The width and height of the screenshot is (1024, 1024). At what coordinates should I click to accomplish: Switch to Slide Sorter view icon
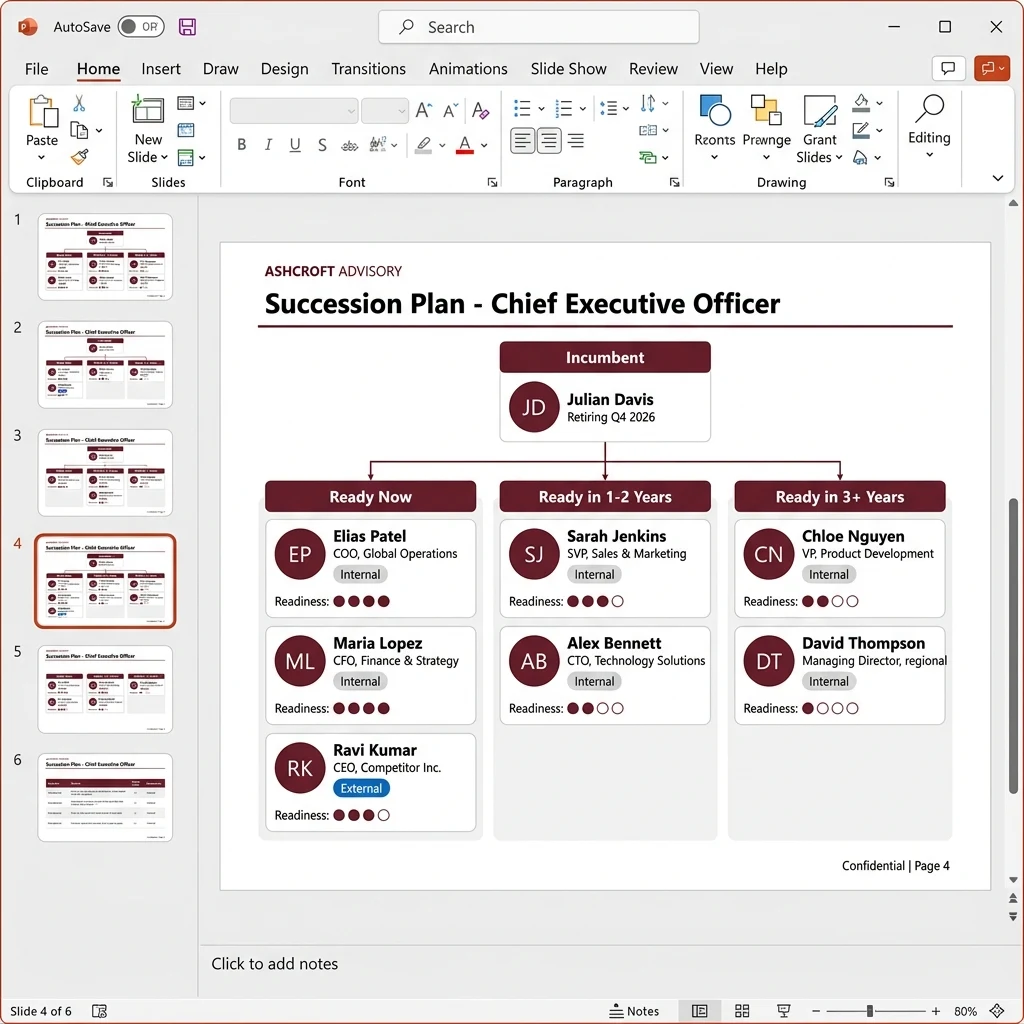(x=741, y=1011)
